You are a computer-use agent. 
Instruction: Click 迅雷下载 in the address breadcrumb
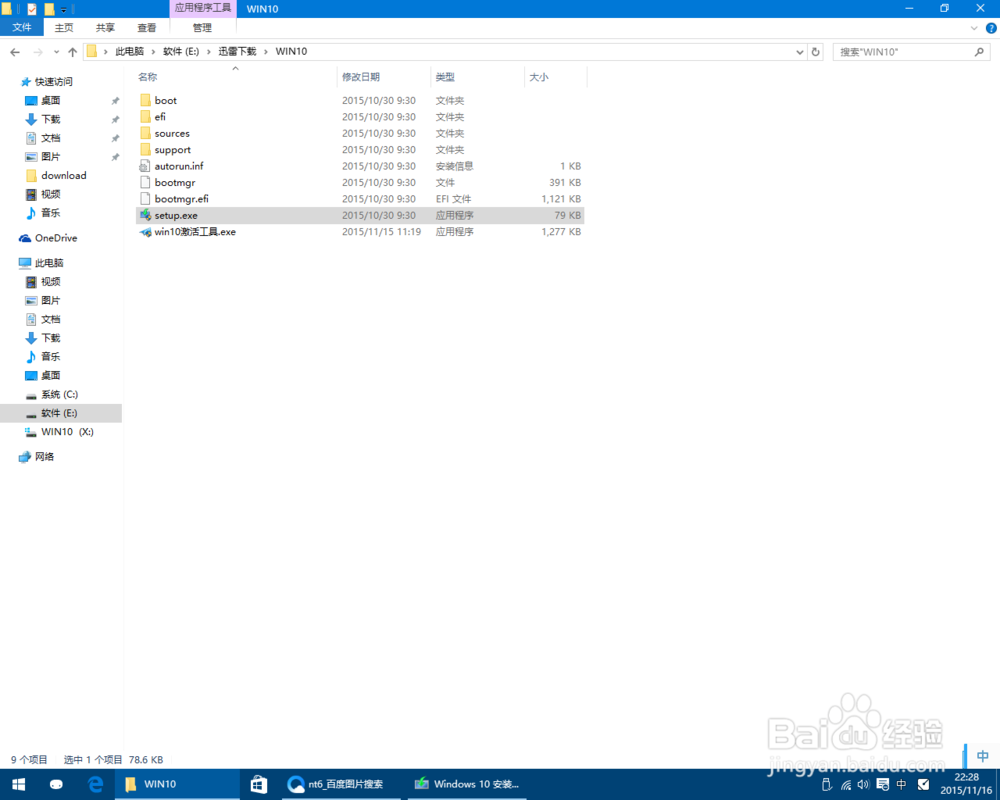click(237, 52)
